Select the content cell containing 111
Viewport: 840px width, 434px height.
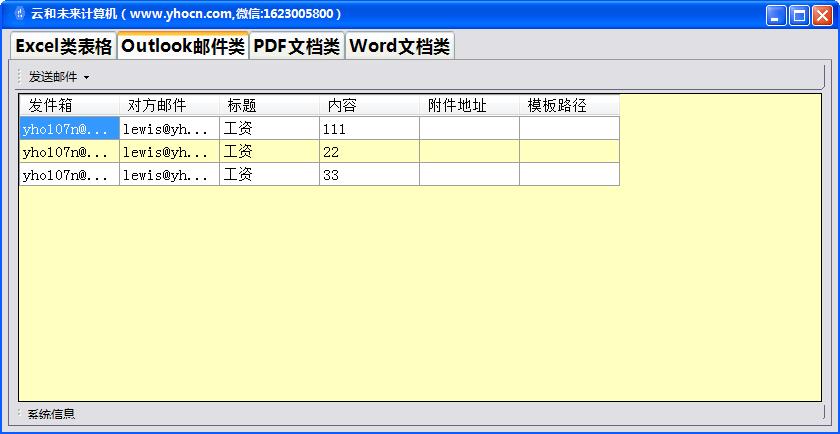pyautogui.click(x=369, y=128)
